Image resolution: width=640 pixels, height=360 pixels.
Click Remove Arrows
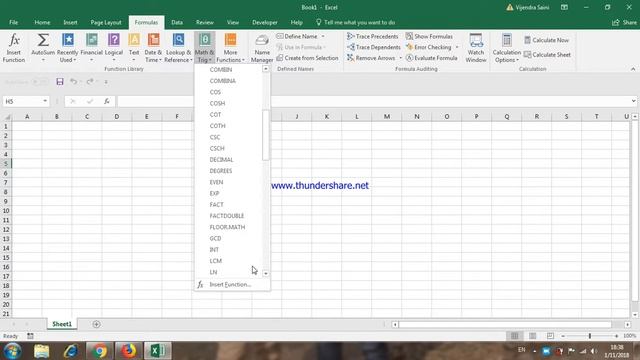(x=371, y=58)
